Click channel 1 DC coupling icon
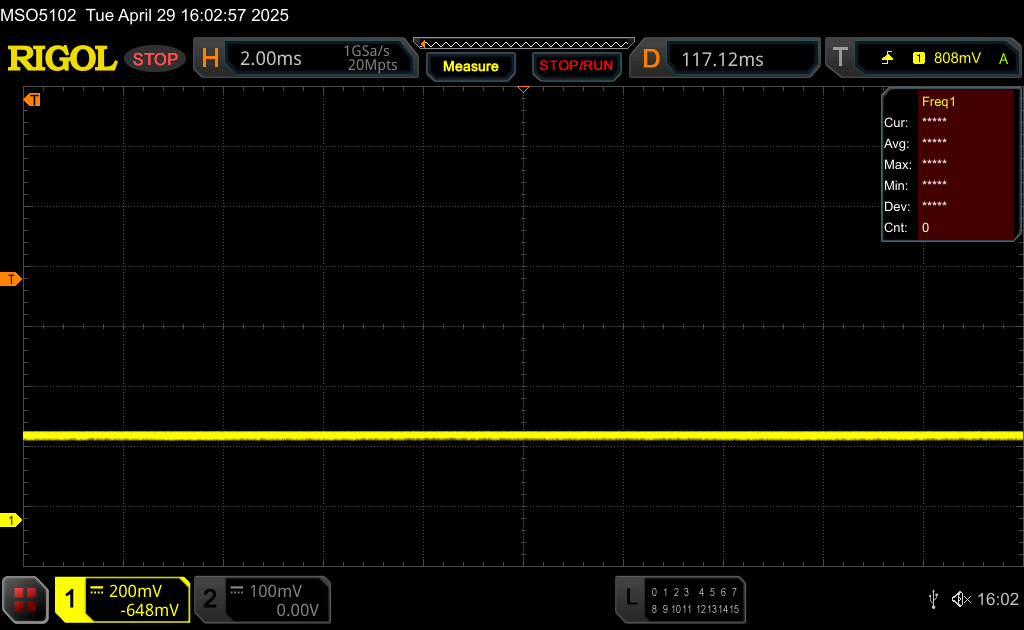This screenshot has height=630, width=1024. pos(97,591)
